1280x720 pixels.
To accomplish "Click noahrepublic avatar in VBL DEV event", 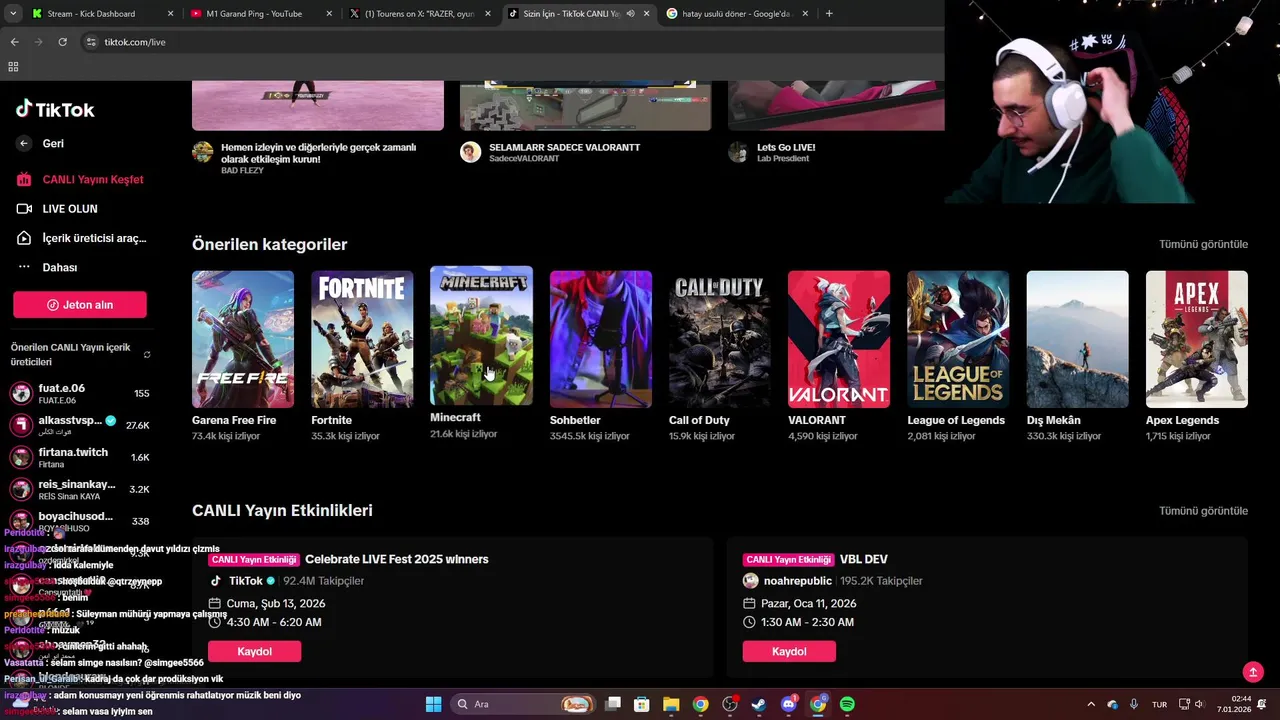I will click(750, 581).
